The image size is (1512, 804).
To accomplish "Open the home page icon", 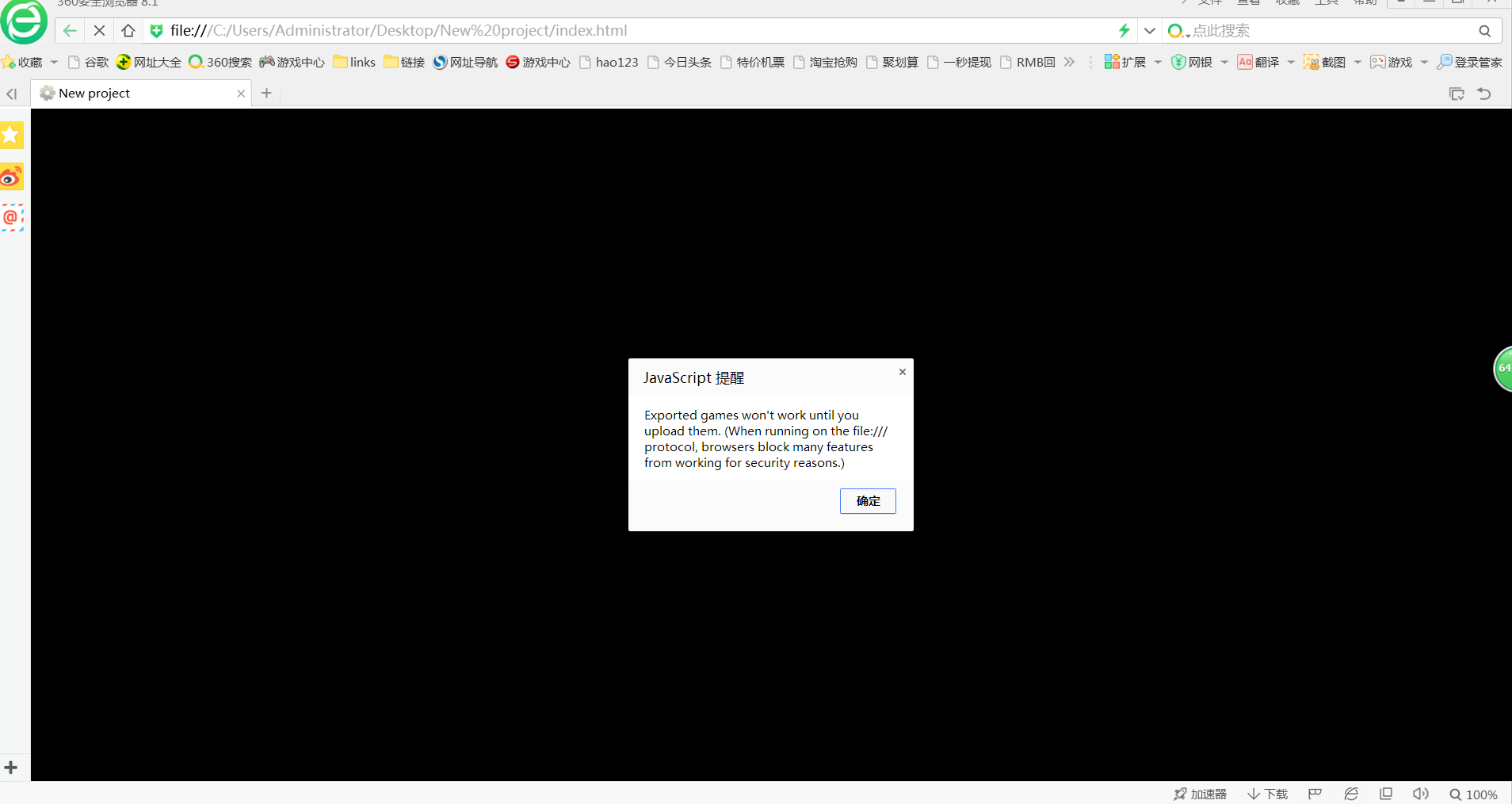I will (x=128, y=31).
